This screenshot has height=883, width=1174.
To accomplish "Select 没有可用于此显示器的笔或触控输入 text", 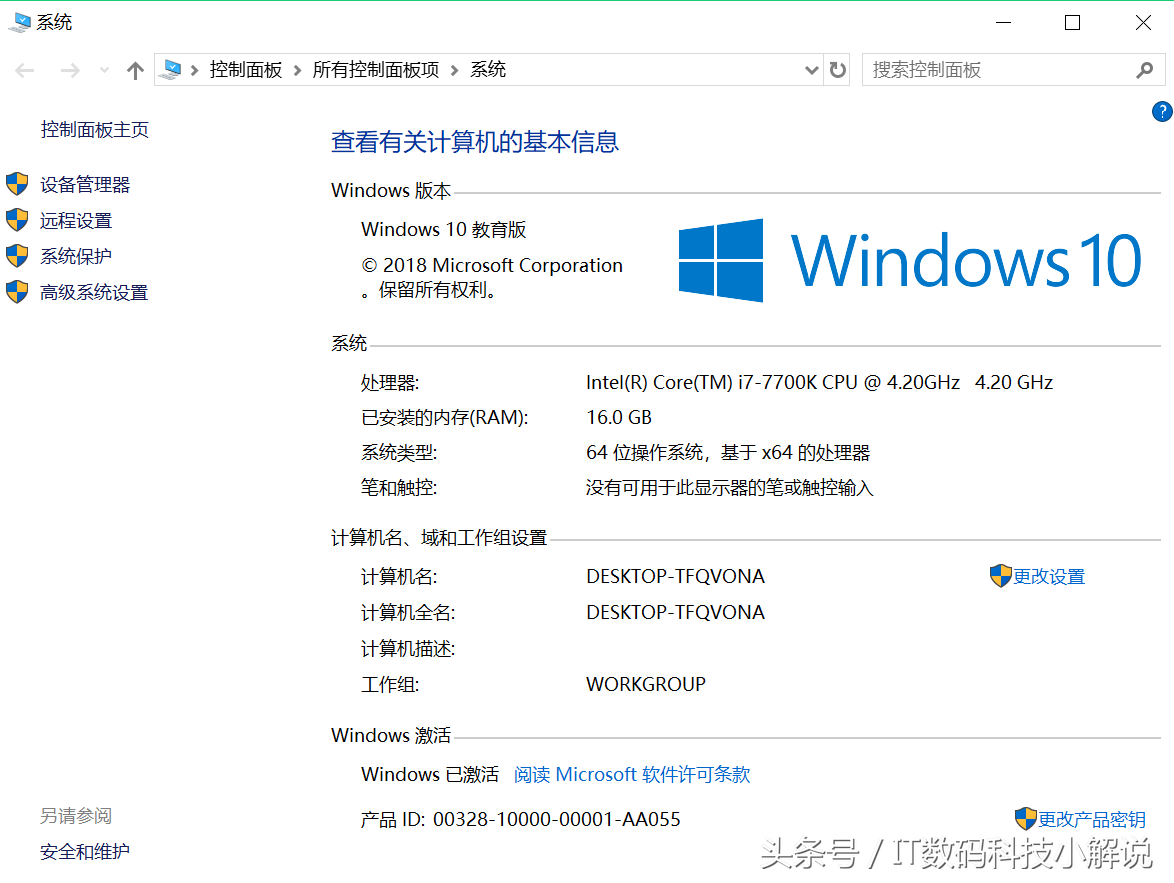I will point(729,488).
